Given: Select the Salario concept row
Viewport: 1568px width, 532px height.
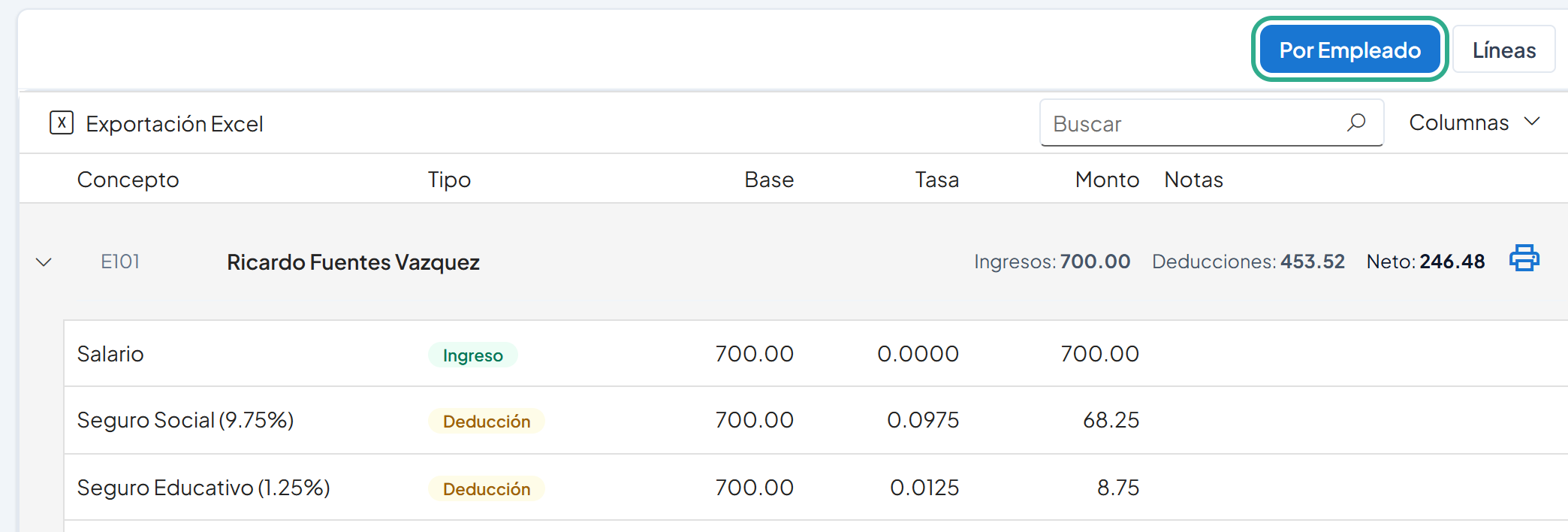Looking at the screenshot, I should (x=816, y=354).
